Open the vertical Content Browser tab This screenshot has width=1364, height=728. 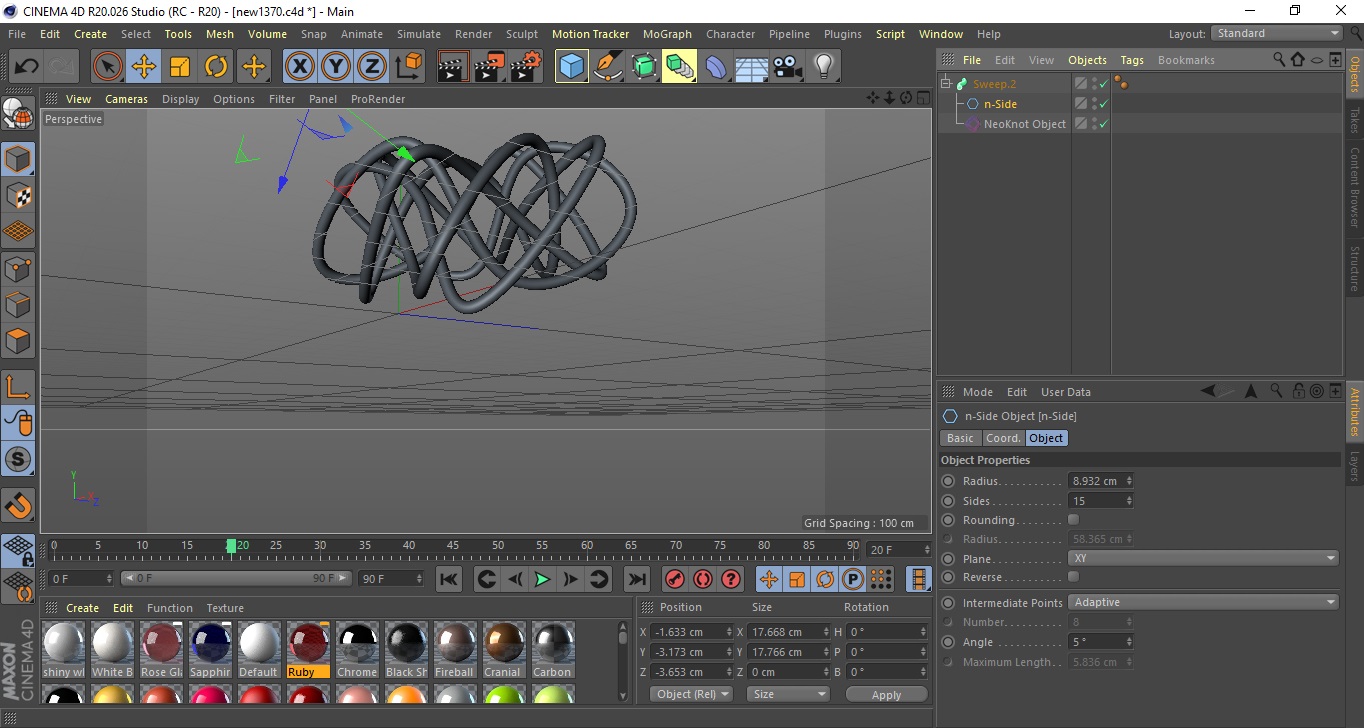click(x=1355, y=187)
